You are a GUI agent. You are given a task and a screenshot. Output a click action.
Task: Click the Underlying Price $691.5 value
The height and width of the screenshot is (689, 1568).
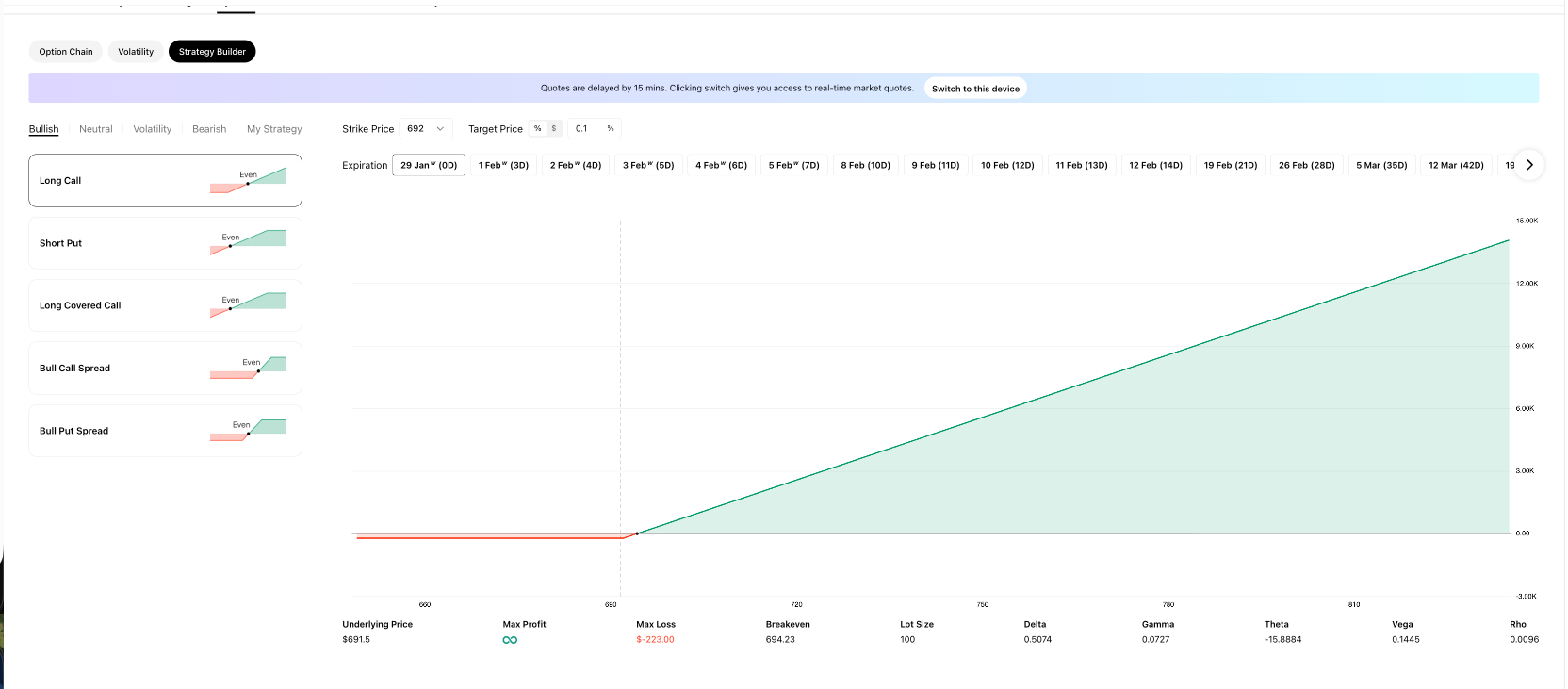[356, 640]
